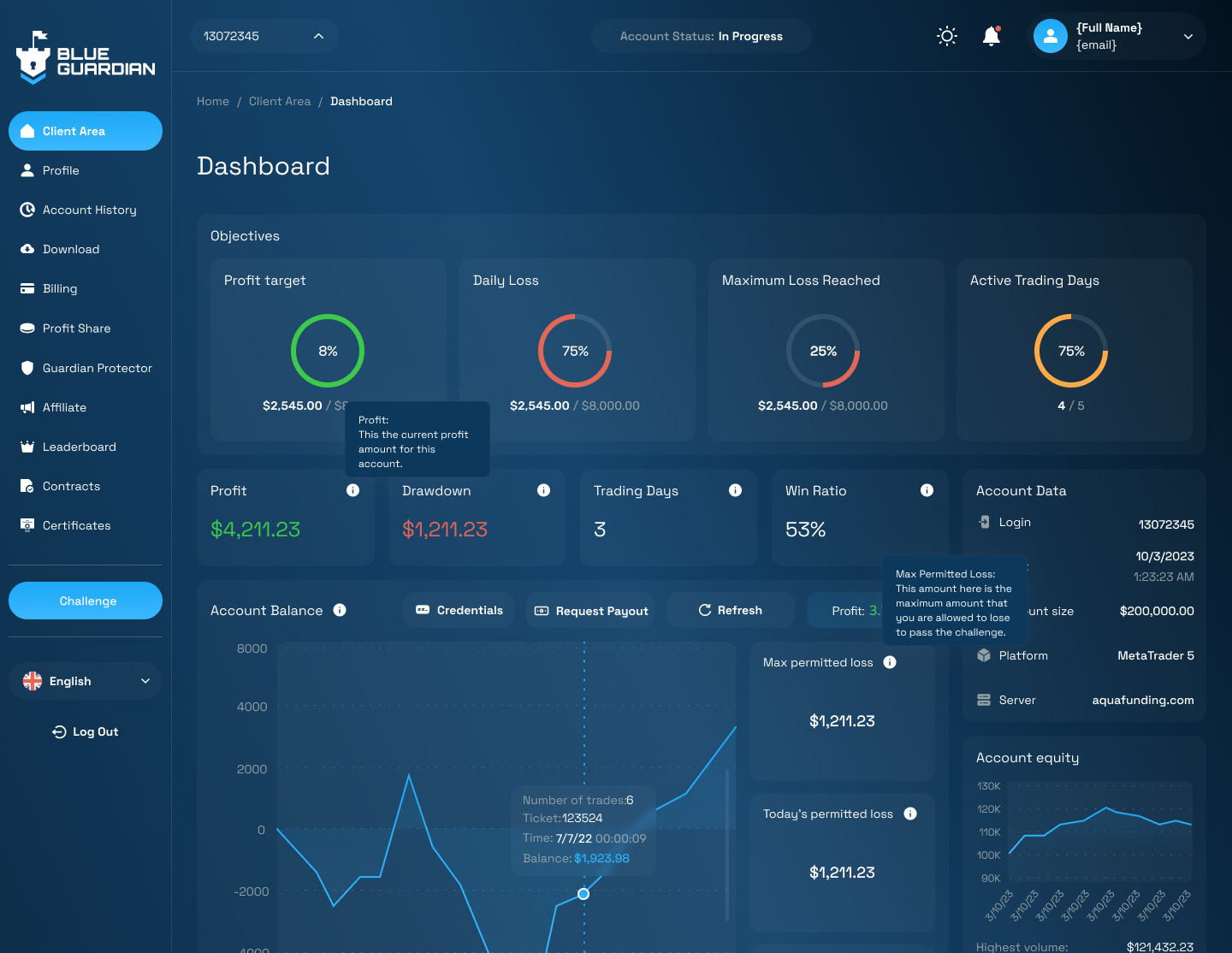Click the Maximum Loss Reached 25% ring

[x=823, y=351]
